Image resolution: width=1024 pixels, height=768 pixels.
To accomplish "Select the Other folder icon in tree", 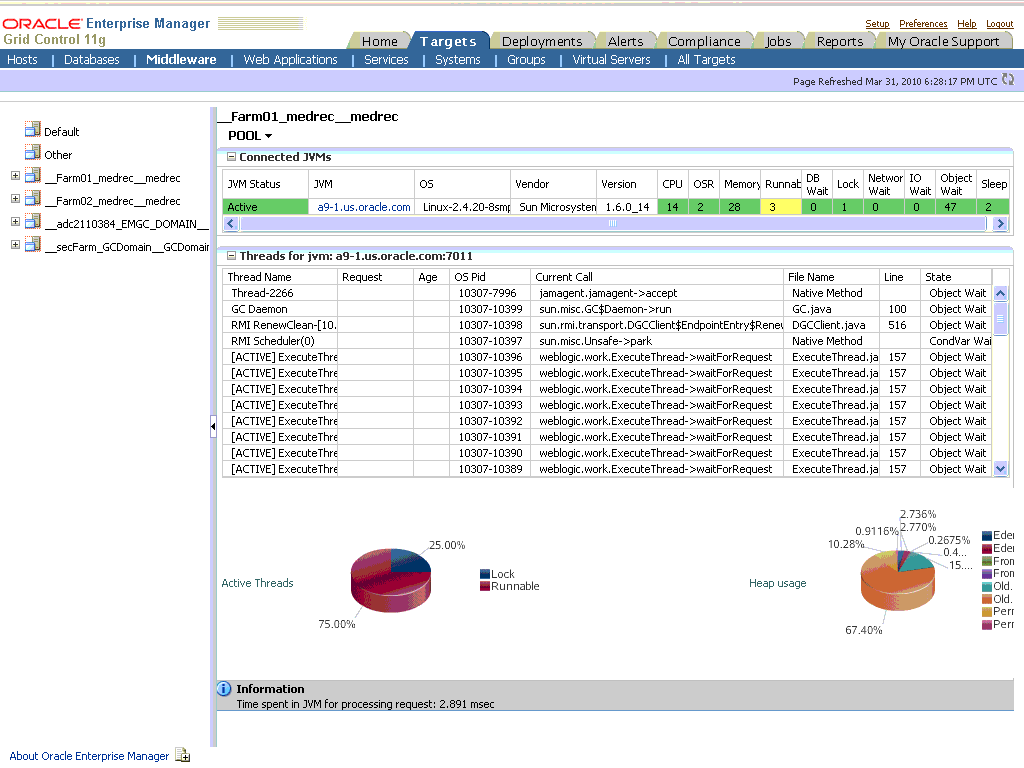I will [33, 152].
